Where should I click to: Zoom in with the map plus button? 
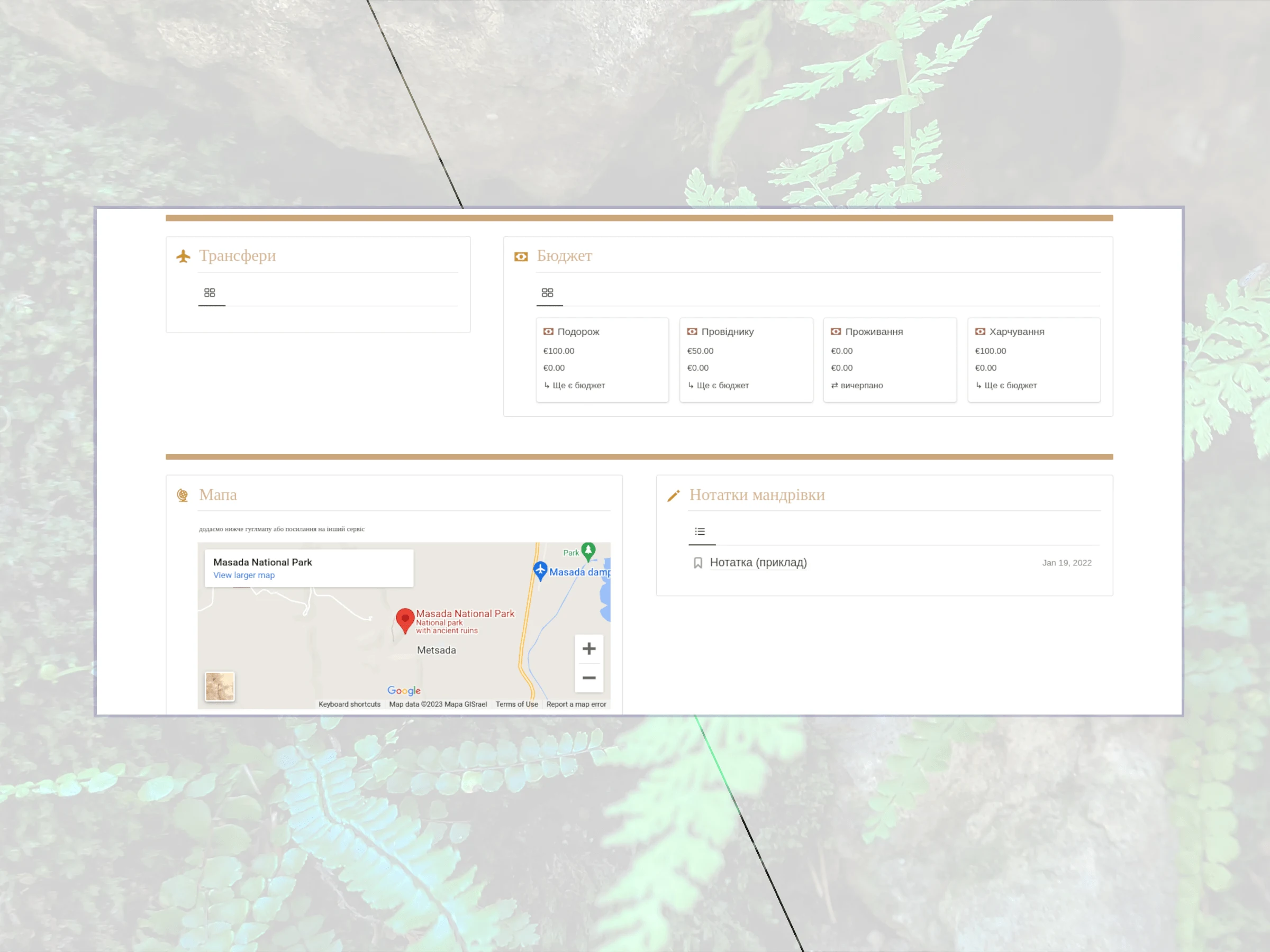point(589,648)
